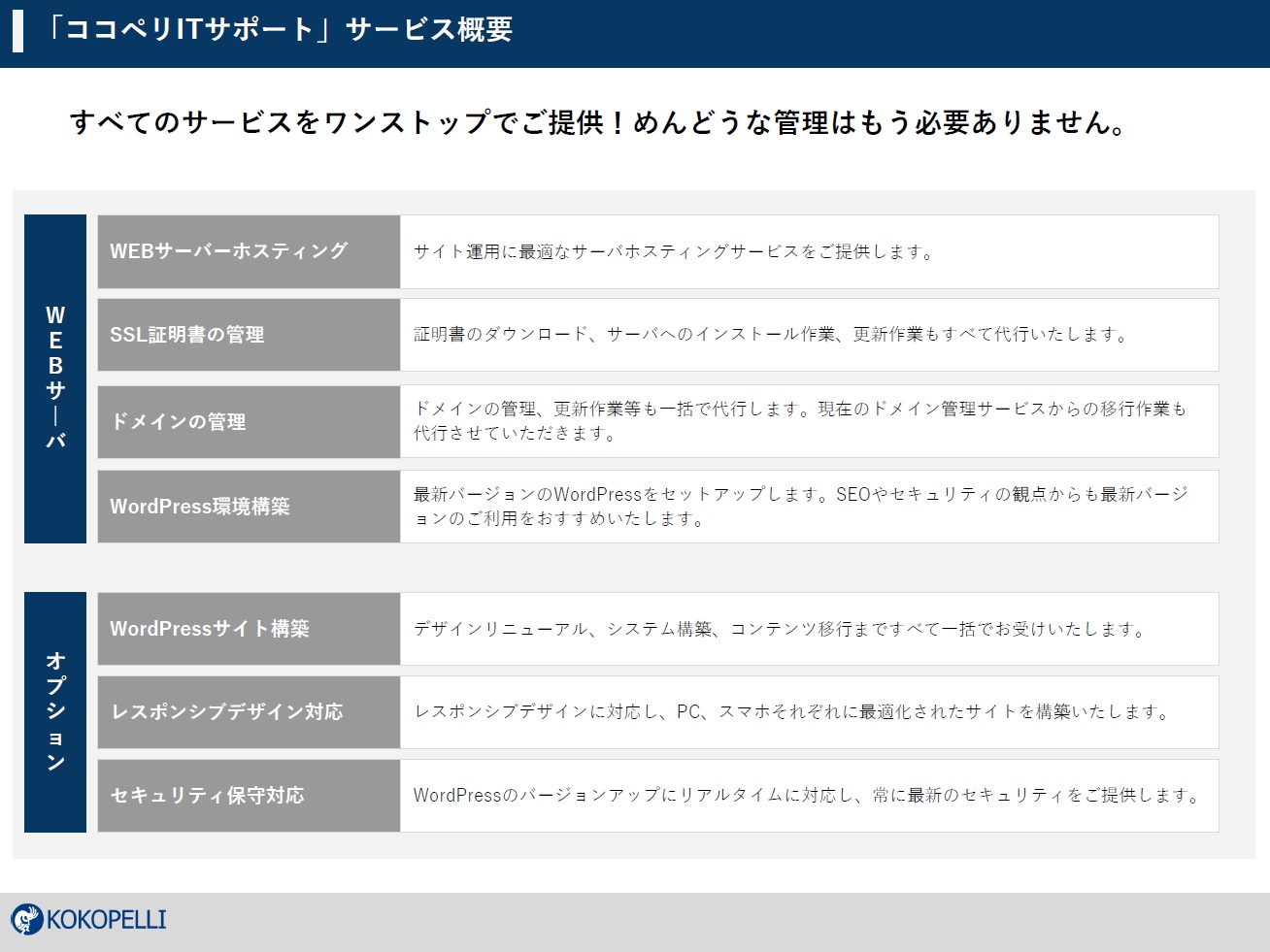Click the headline about one-stop service provision

click(x=598, y=123)
